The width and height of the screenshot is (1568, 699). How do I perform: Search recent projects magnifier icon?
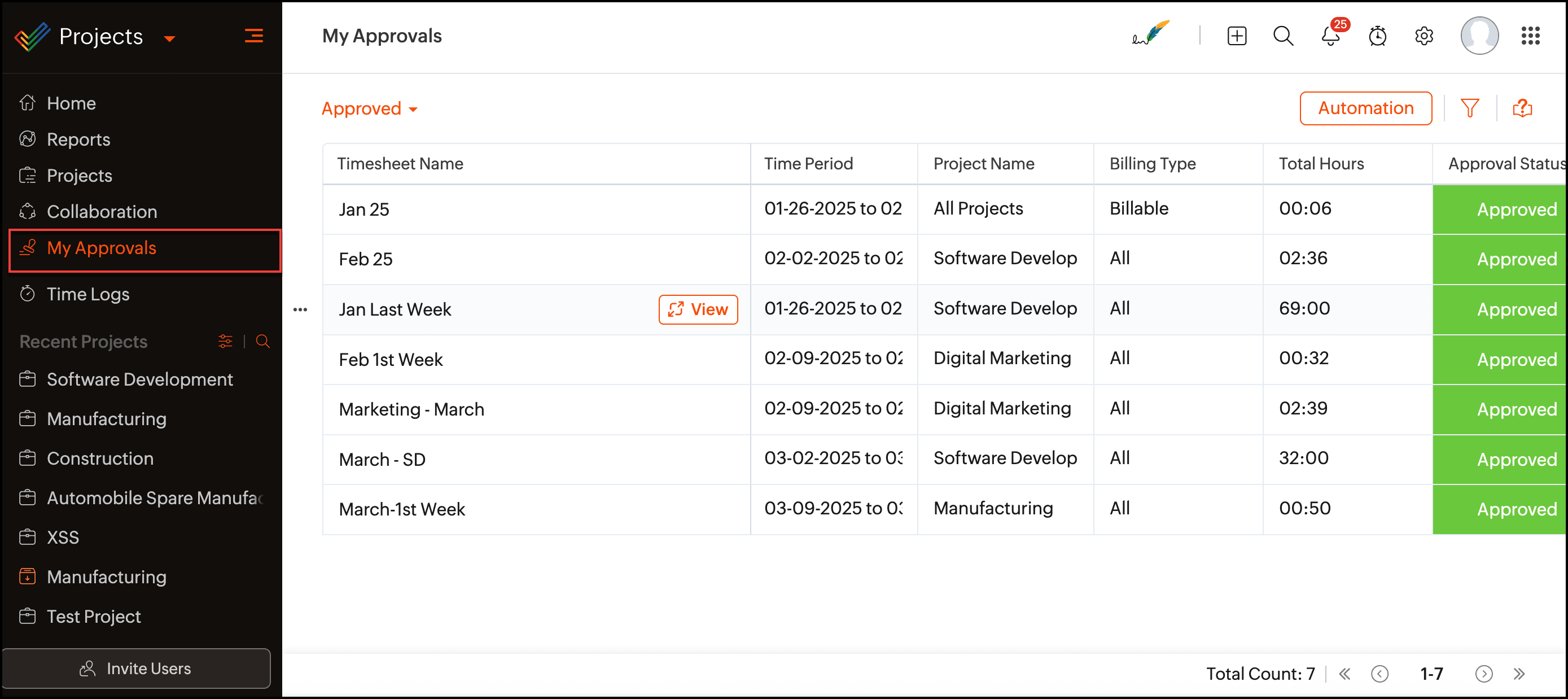[x=263, y=342]
